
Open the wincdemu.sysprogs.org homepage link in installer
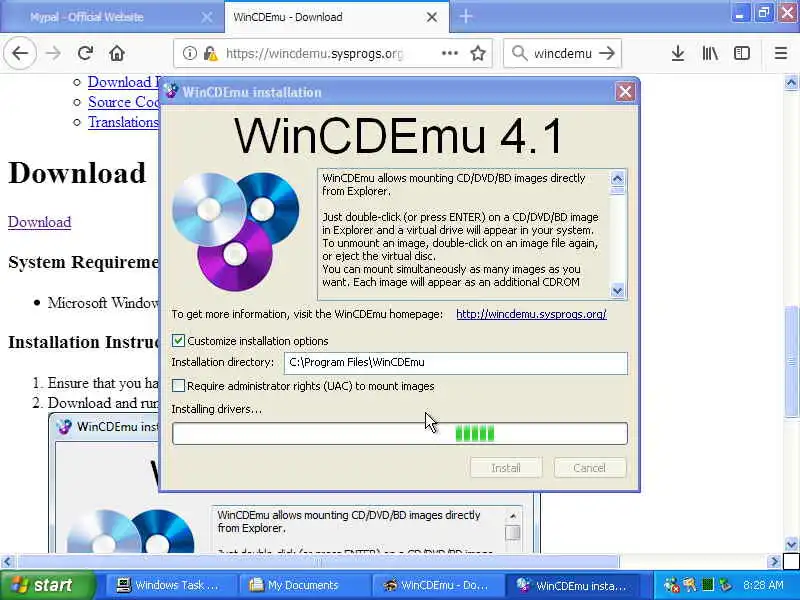(531, 314)
